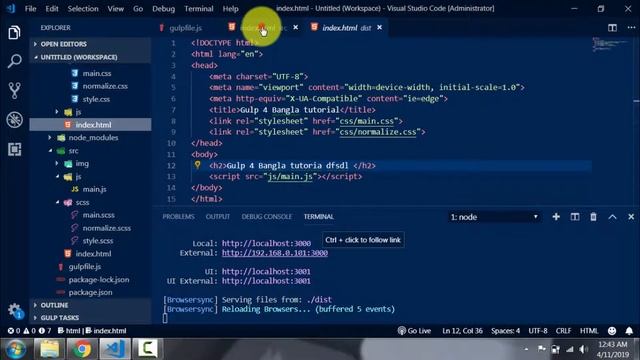Open notifications bell in status bar
640x360 pixels.
629,331
